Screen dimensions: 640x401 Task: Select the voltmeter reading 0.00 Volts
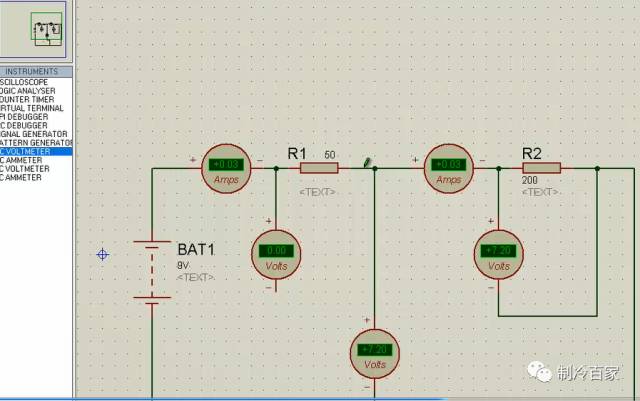pyautogui.click(x=276, y=255)
